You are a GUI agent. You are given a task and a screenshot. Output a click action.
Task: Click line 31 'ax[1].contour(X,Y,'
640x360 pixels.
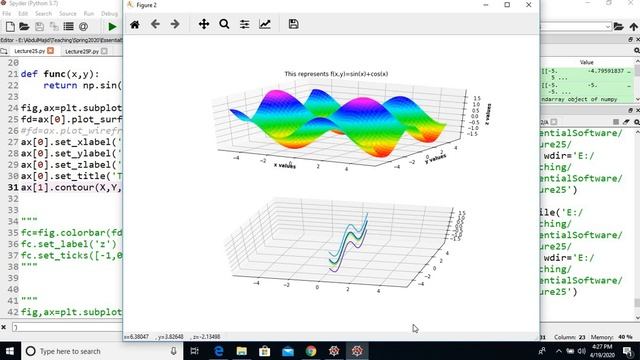71,187
